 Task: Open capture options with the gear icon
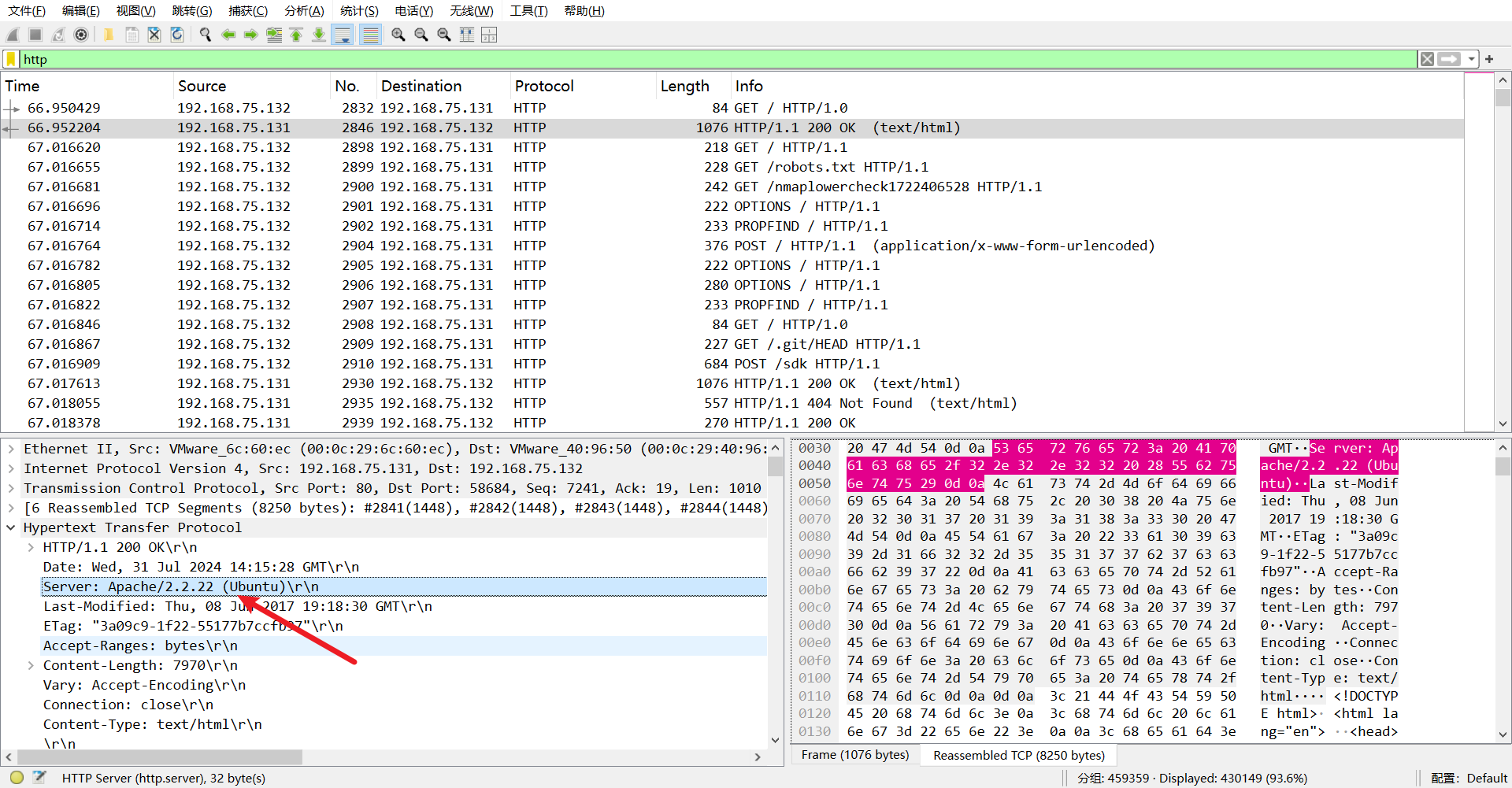click(81, 35)
